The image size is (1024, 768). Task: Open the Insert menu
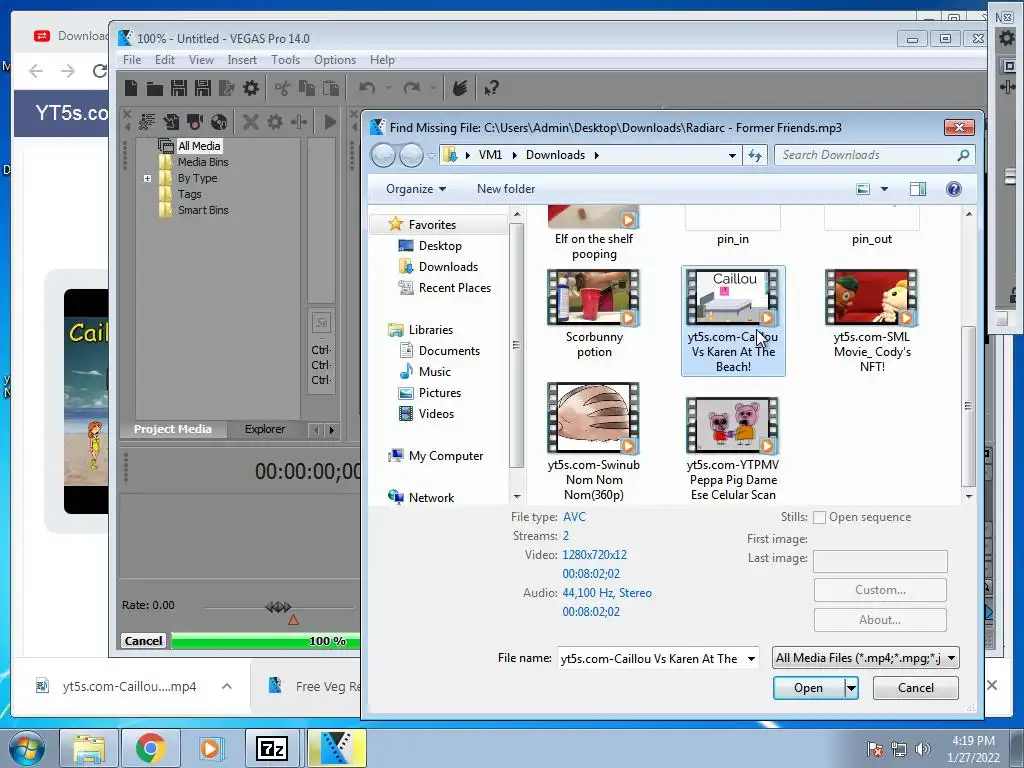(x=242, y=59)
